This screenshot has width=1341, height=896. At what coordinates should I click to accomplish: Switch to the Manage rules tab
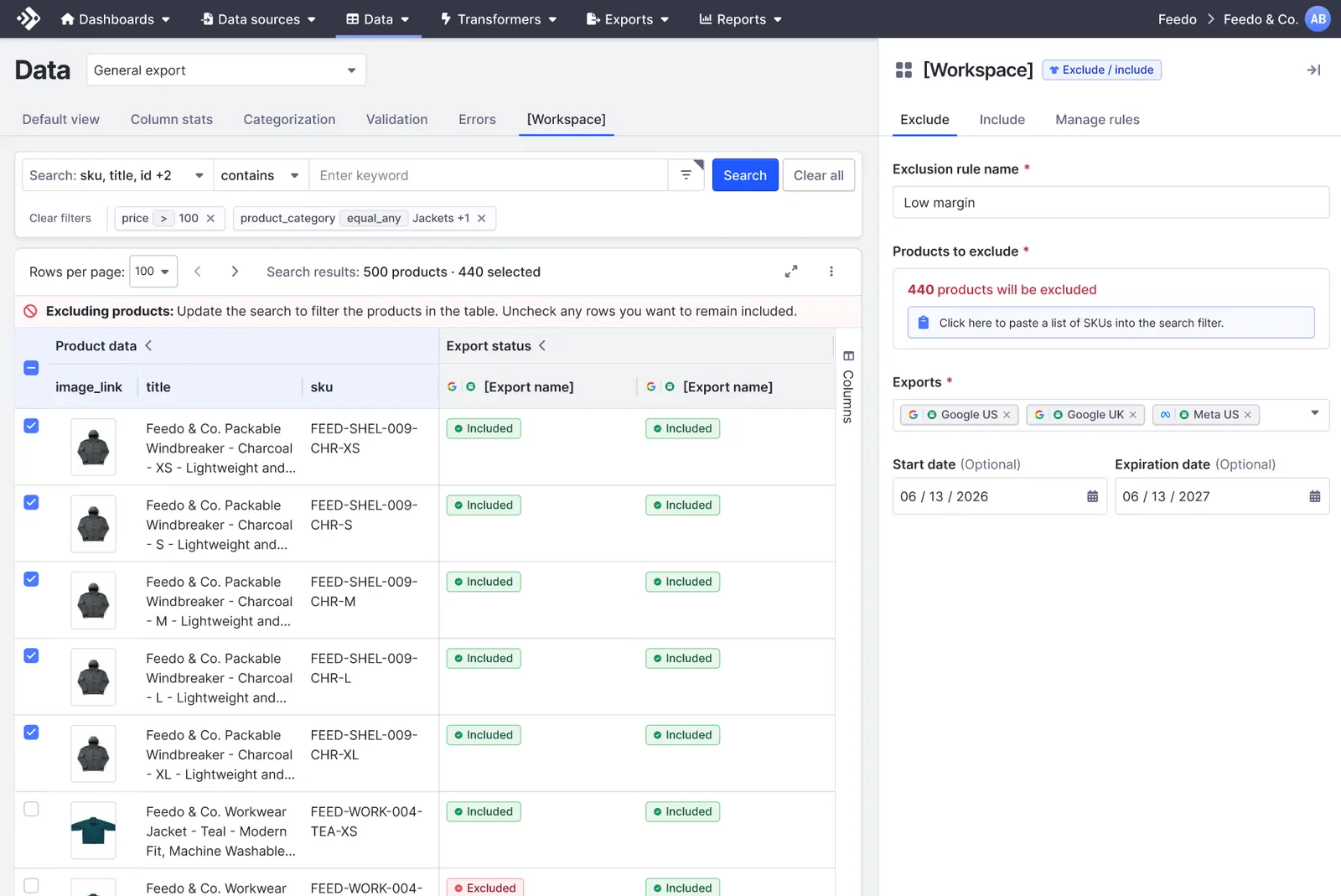click(x=1097, y=119)
